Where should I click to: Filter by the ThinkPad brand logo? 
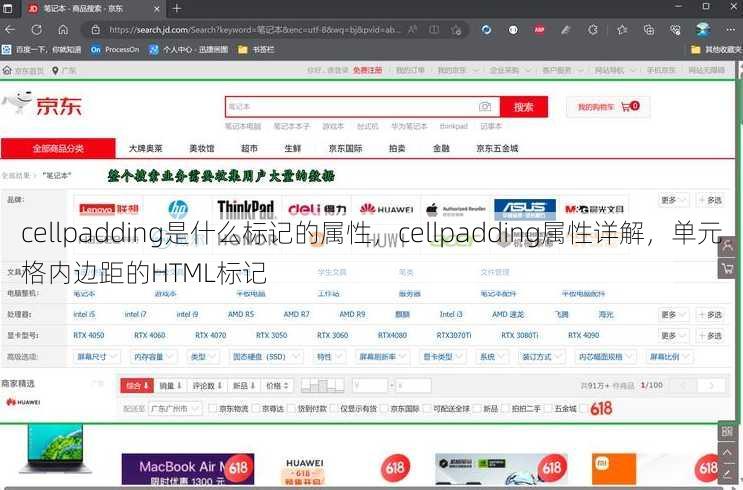coord(245,208)
